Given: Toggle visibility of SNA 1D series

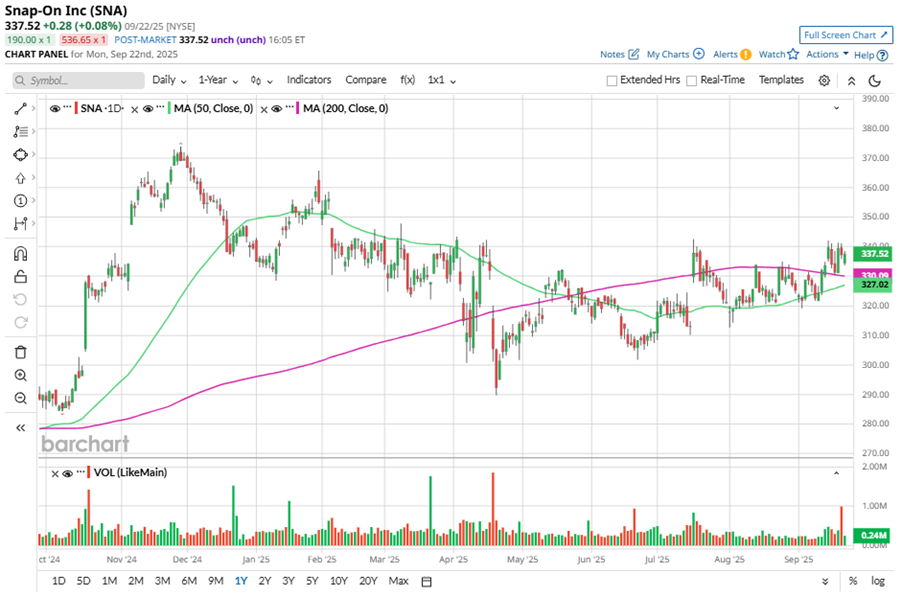Looking at the screenshot, I should (55, 109).
